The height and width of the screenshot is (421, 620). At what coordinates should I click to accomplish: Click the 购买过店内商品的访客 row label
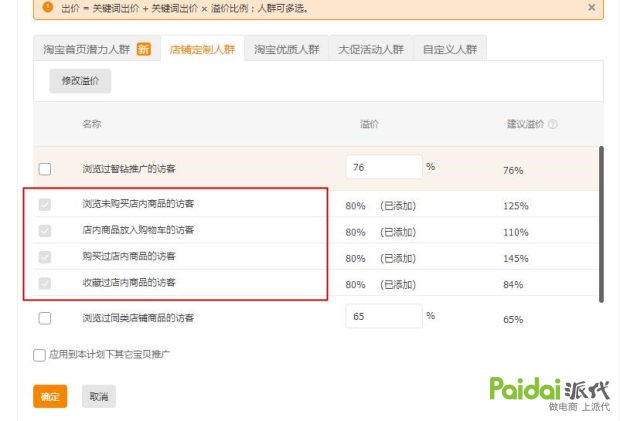[129, 256]
